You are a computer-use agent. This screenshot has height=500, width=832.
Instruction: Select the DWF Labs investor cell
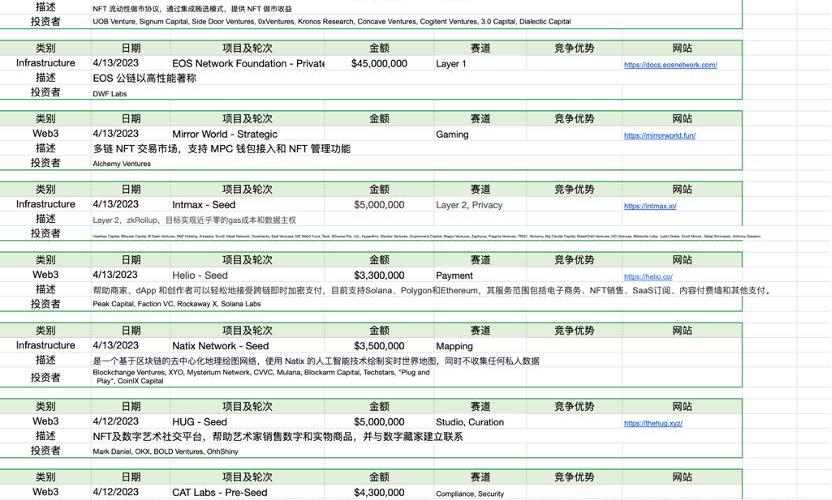[x=110, y=93]
